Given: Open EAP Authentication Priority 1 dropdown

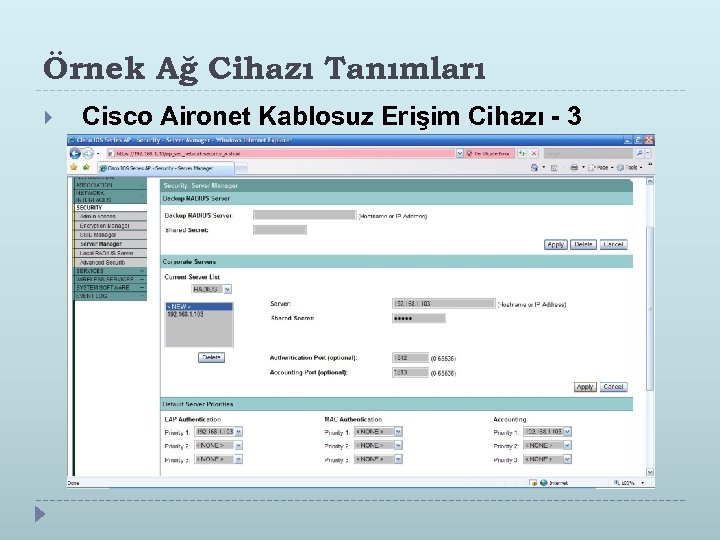Looking at the screenshot, I should 219,432.
